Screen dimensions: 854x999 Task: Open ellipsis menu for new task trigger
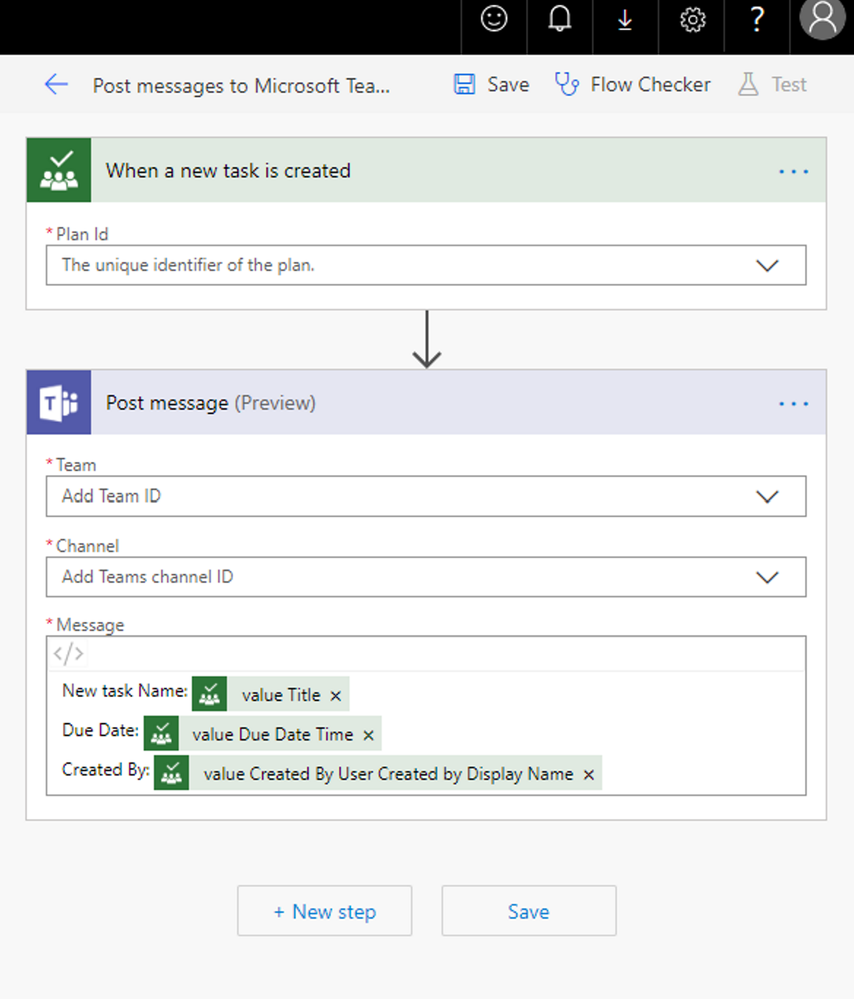793,171
